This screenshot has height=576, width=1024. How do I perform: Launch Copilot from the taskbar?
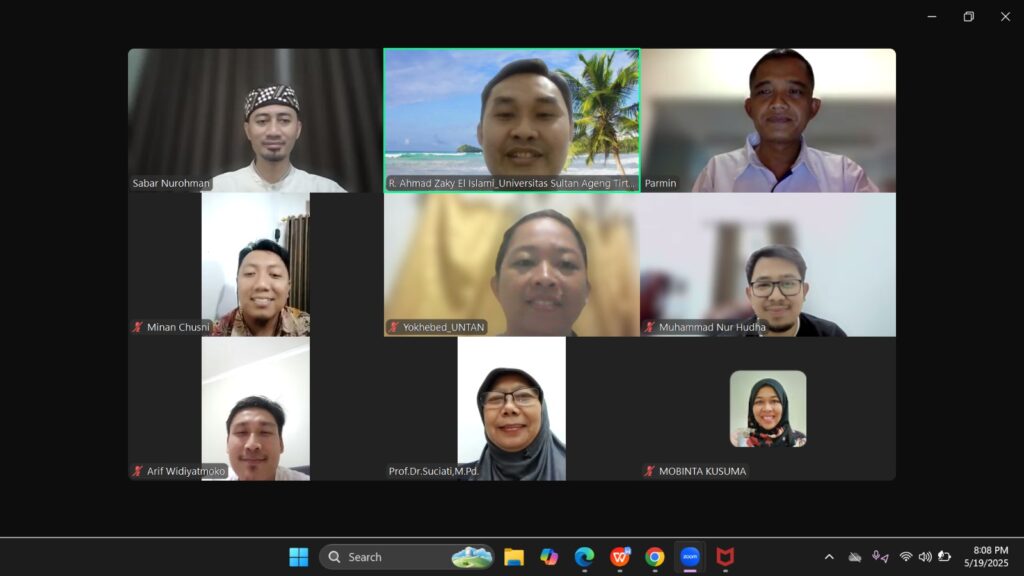pyautogui.click(x=549, y=557)
